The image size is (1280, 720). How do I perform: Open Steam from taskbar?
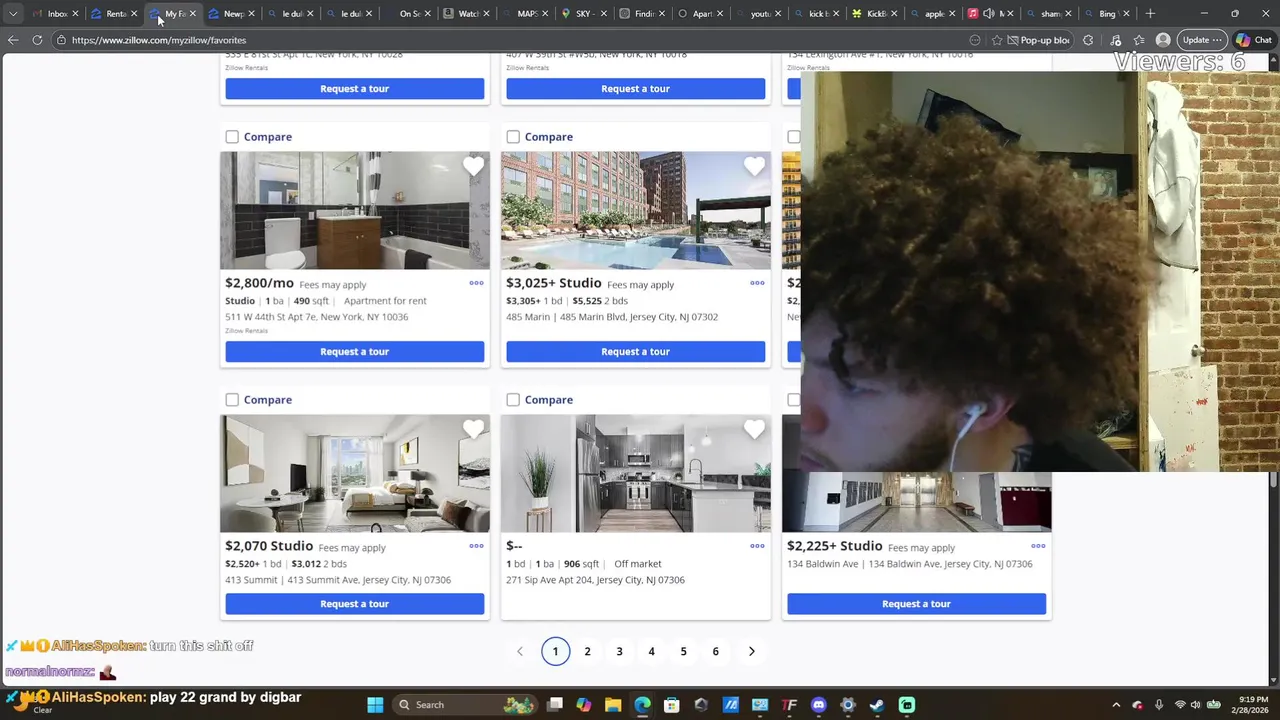(877, 705)
